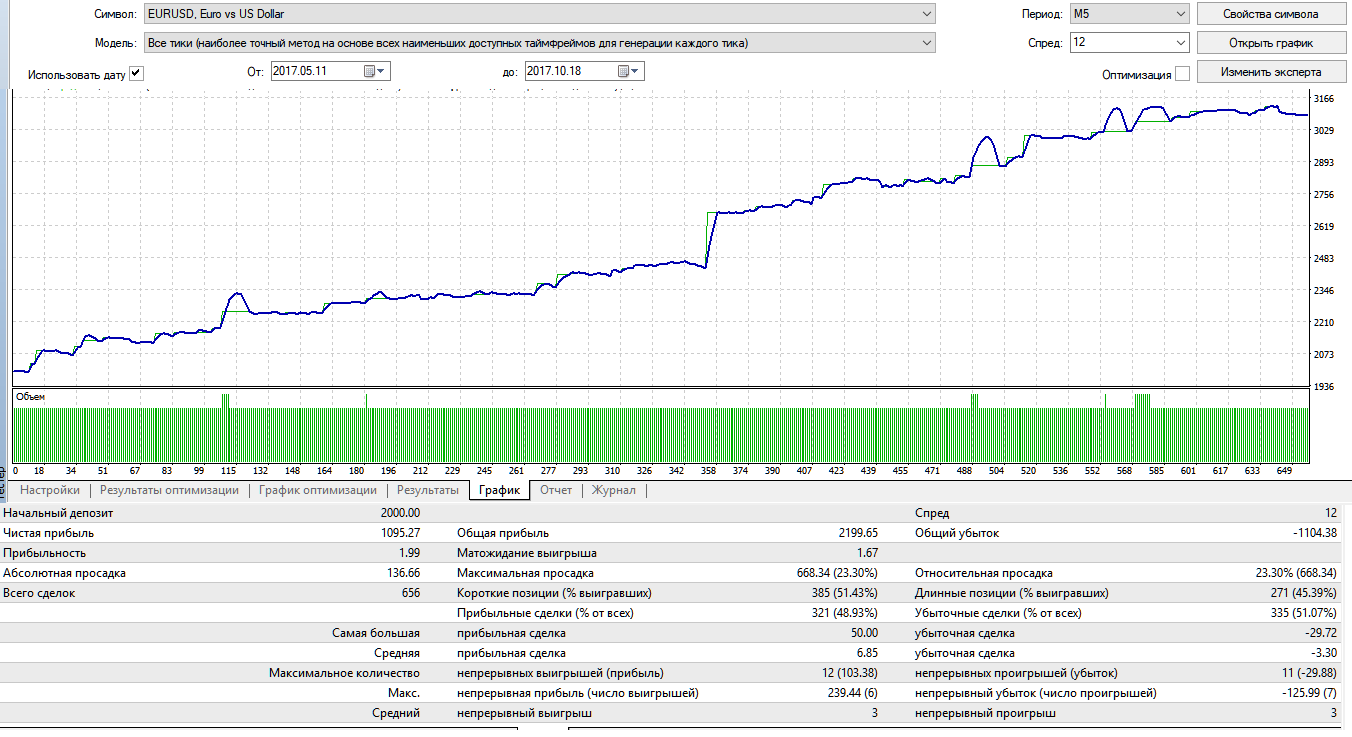Screen dimensions: 1352x737
Task: Switch to the Настройки tab
Action: click(x=50, y=490)
